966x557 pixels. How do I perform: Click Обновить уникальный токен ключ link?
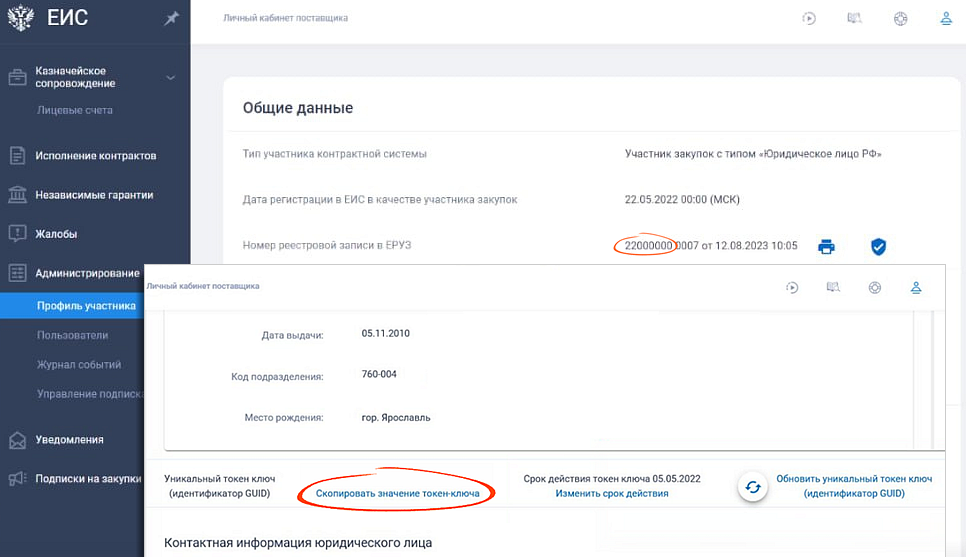coord(853,486)
